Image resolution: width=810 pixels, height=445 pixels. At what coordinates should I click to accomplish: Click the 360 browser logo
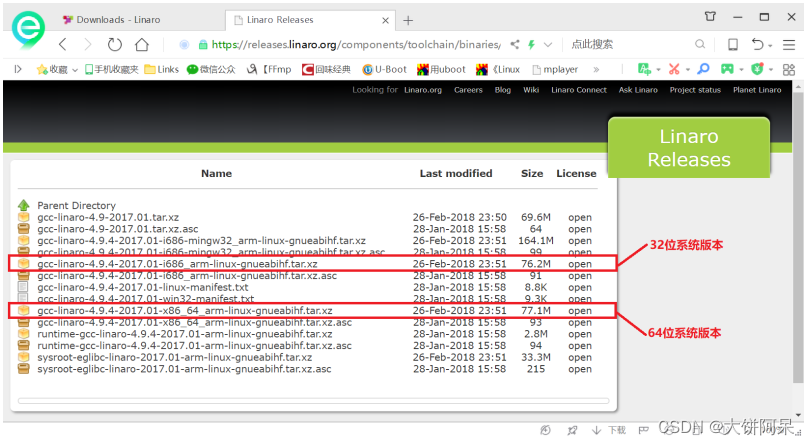pyautogui.click(x=28, y=29)
